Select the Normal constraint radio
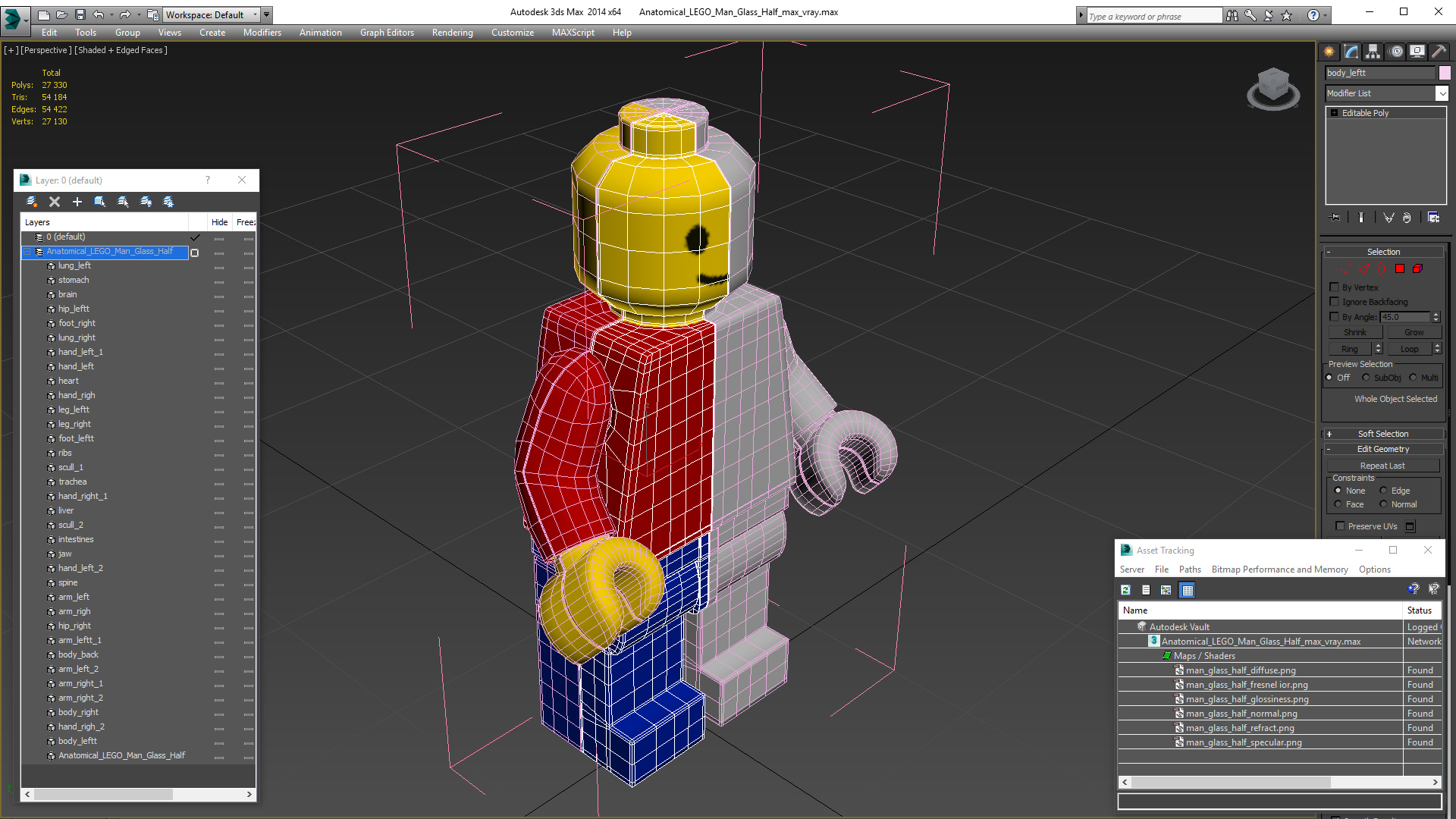The image size is (1456, 819). (1383, 504)
